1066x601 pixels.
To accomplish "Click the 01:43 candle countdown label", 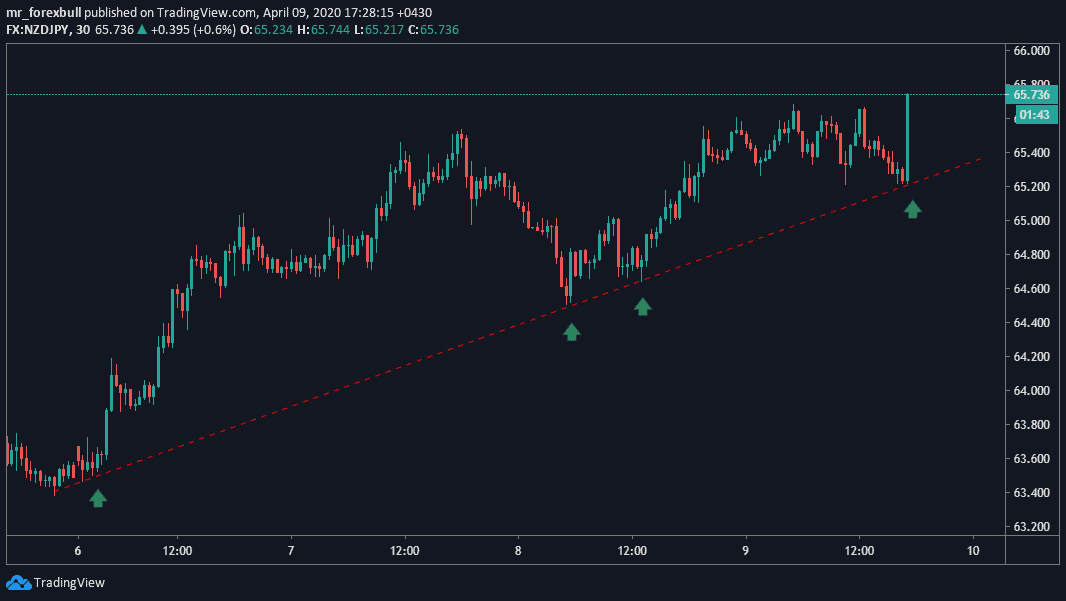I will coord(1031,115).
